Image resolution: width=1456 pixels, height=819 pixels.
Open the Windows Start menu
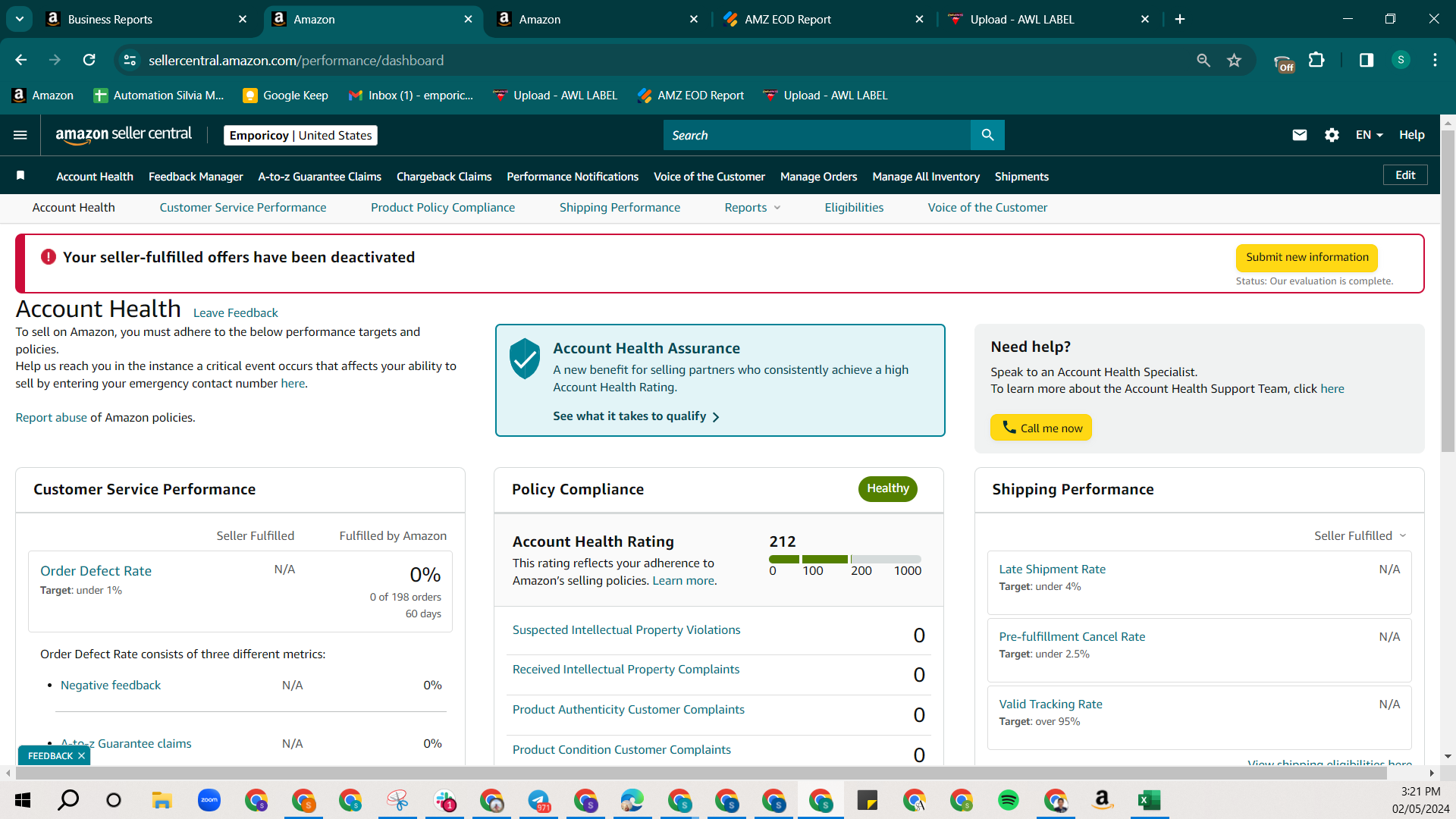(23, 800)
